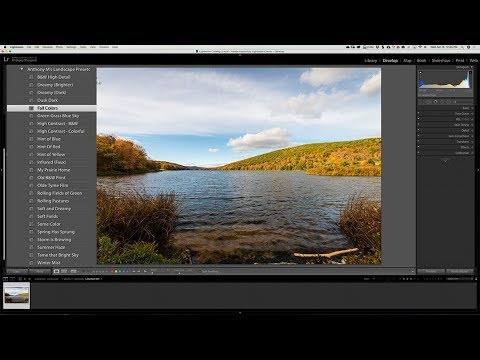Screen dimensions: 480x360
Task: Toggle the Effects panel switch
Action: pos(419,147)
